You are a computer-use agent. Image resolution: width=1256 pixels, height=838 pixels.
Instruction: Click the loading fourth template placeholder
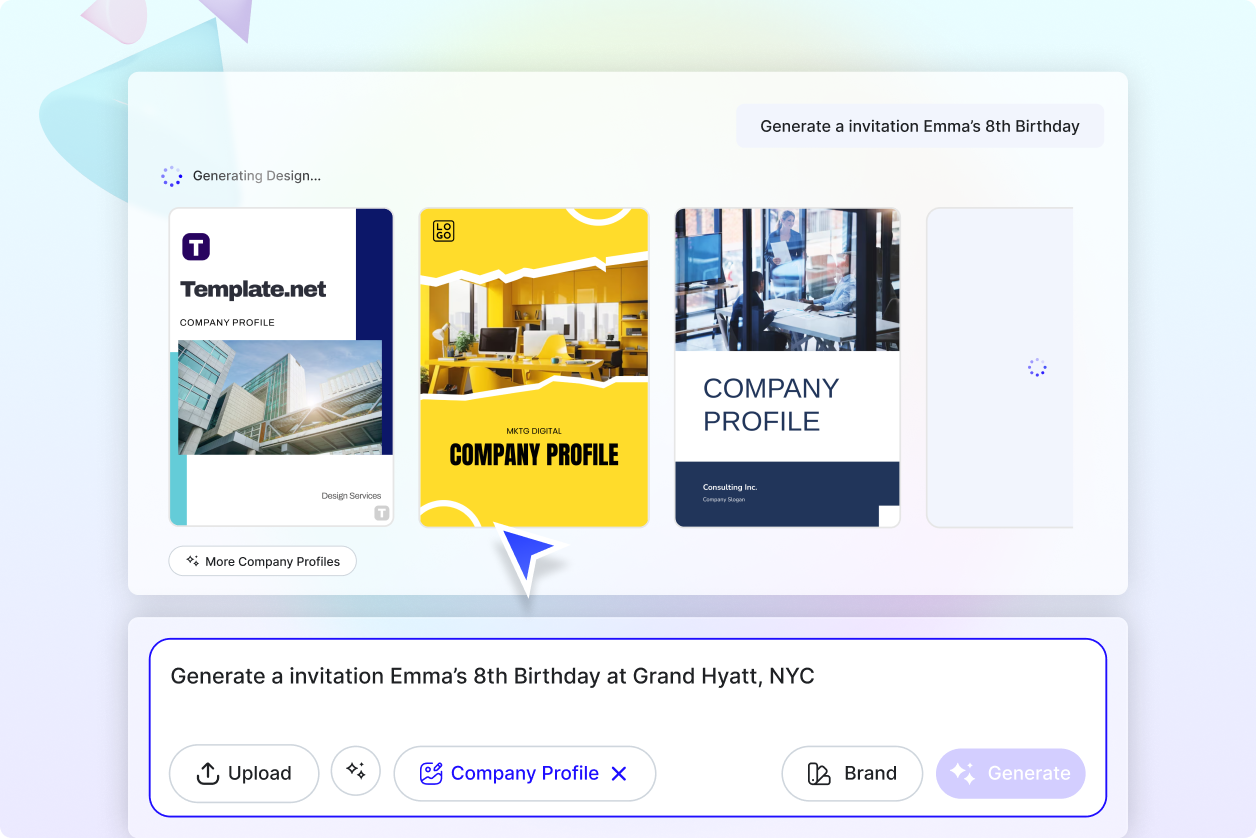(1000, 367)
